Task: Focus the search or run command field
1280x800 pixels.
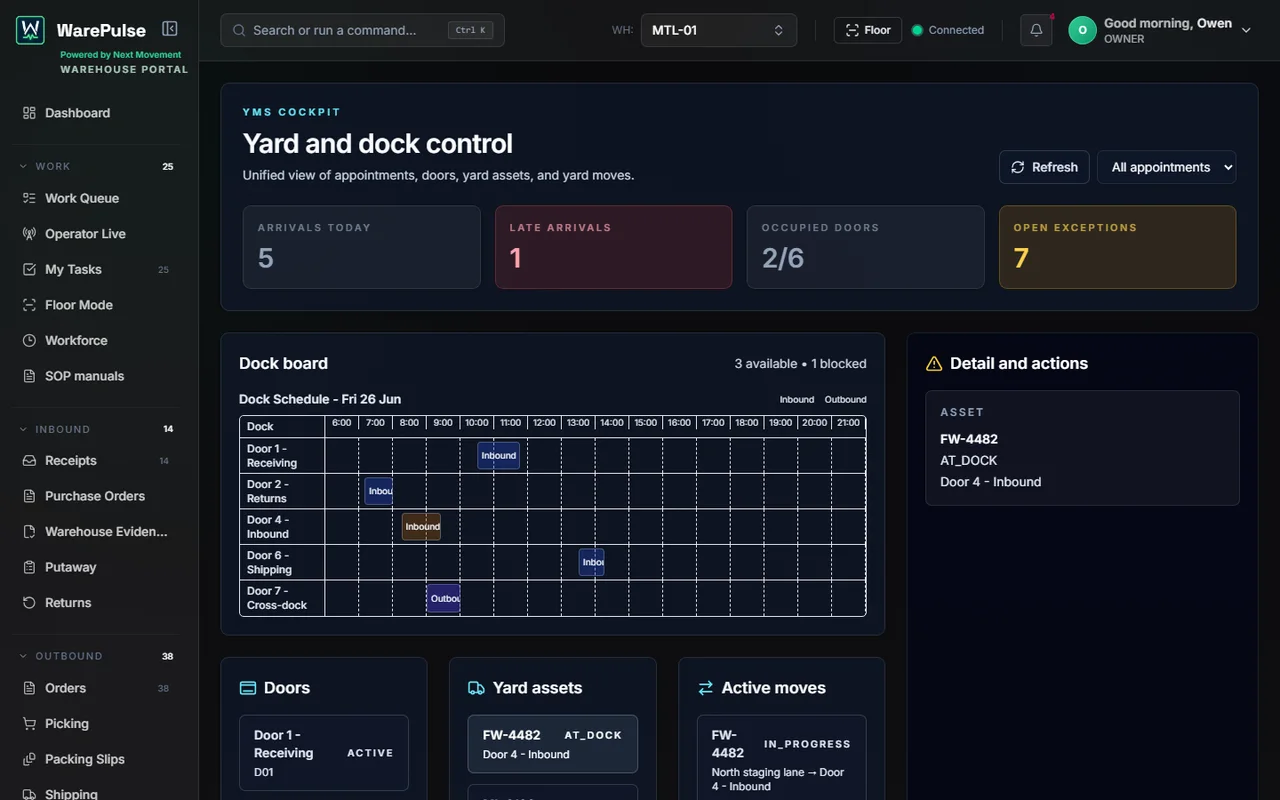Action: click(362, 30)
